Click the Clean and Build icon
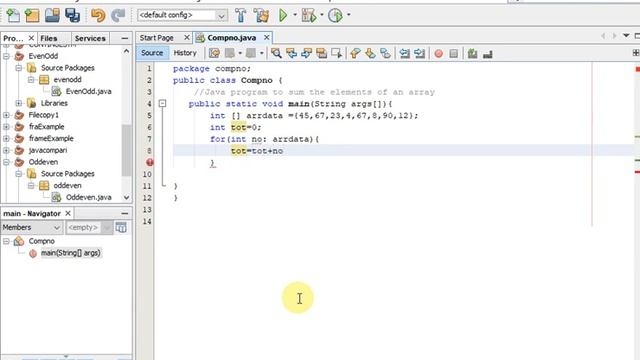 click(x=261, y=16)
